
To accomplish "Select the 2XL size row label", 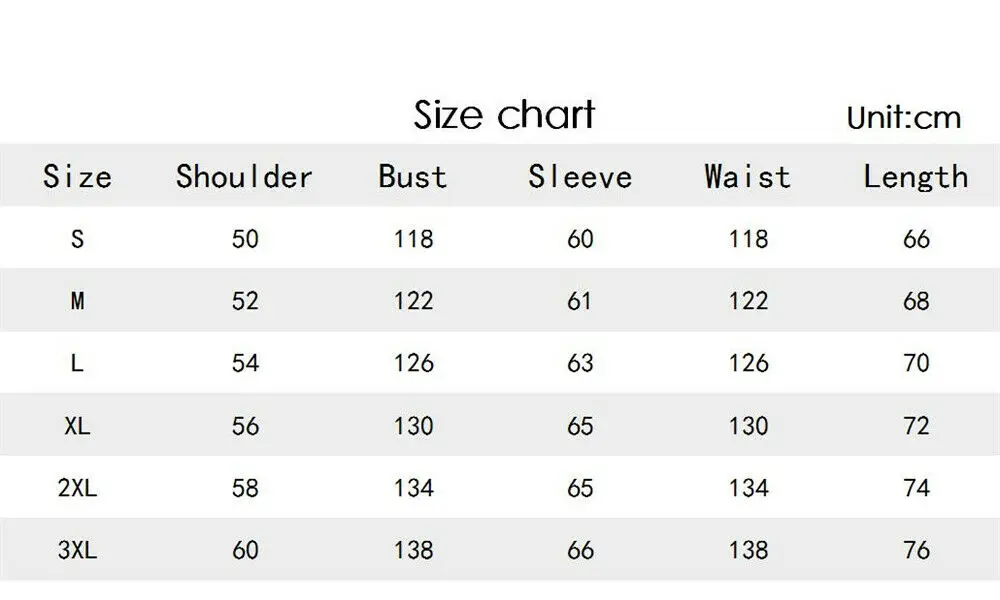I will tap(77, 488).
